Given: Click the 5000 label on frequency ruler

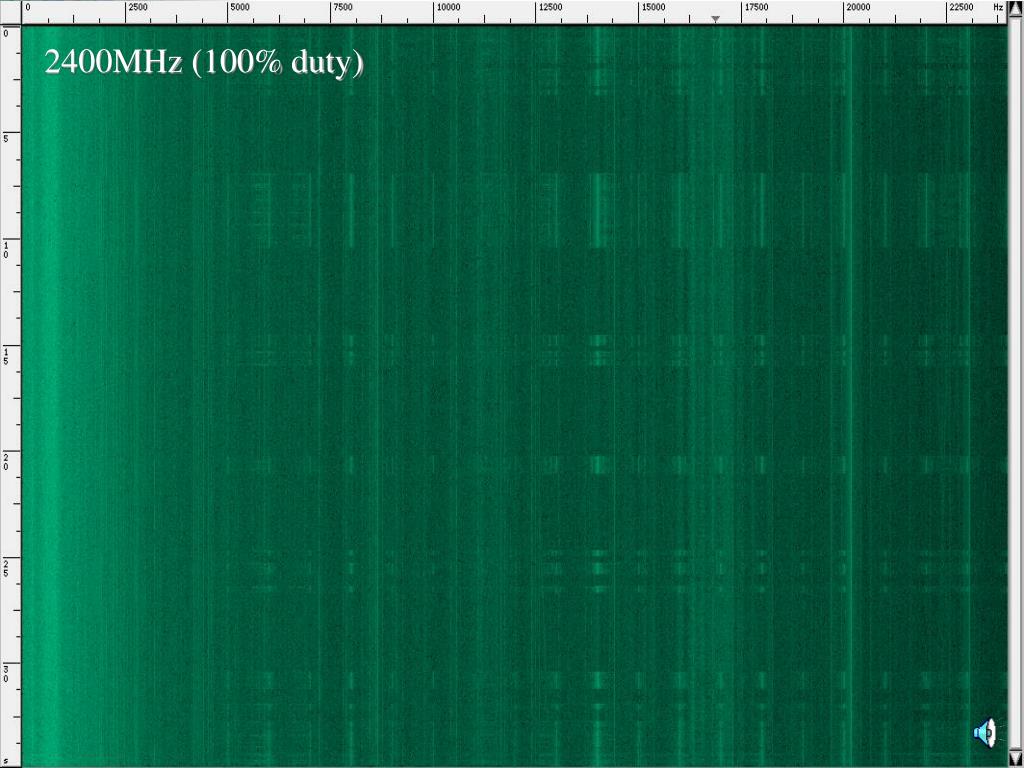Looking at the screenshot, I should 240,7.
